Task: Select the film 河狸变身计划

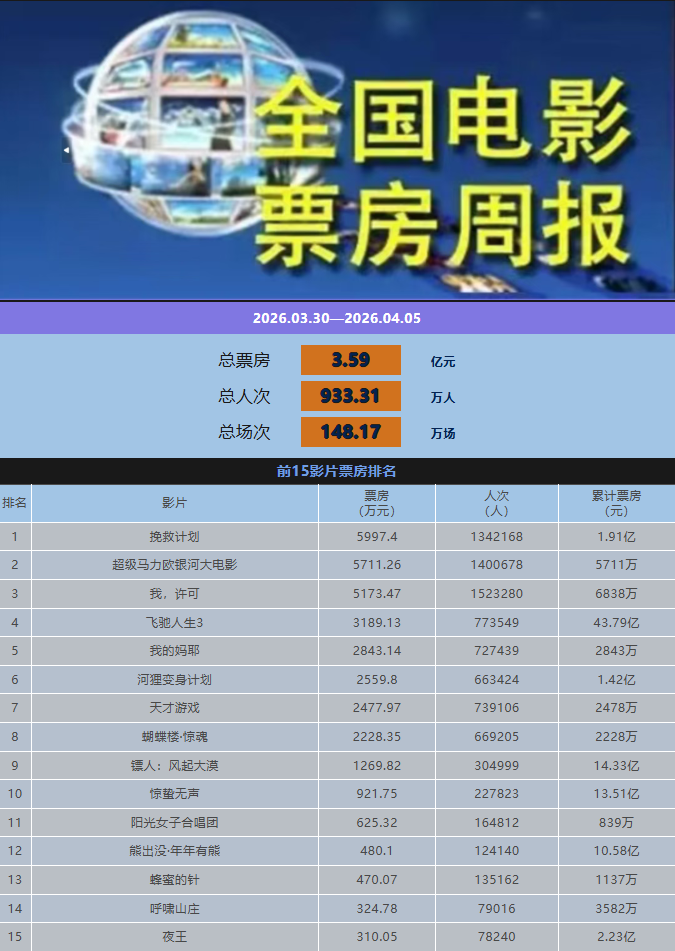Action: point(175,680)
